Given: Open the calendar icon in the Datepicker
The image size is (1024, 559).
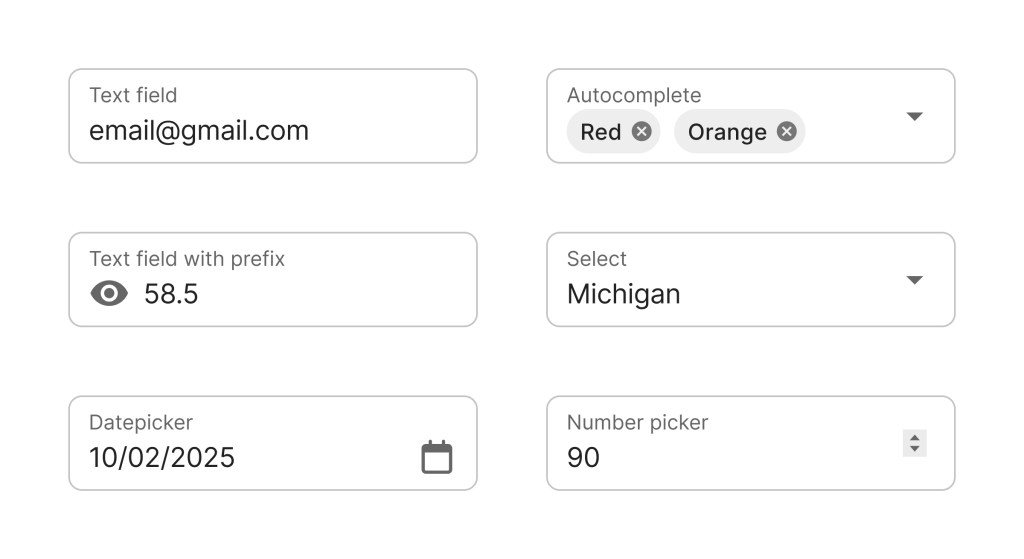Looking at the screenshot, I should pyautogui.click(x=436, y=457).
